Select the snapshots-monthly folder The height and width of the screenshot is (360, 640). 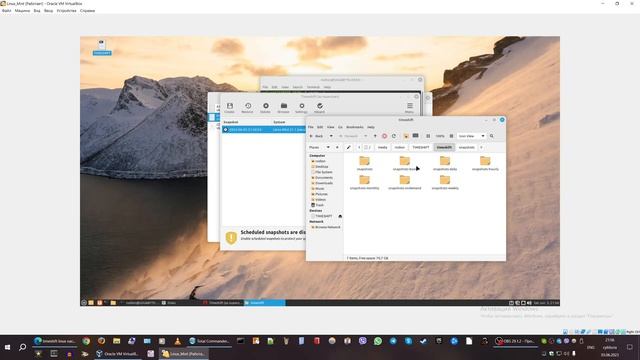click(x=364, y=182)
